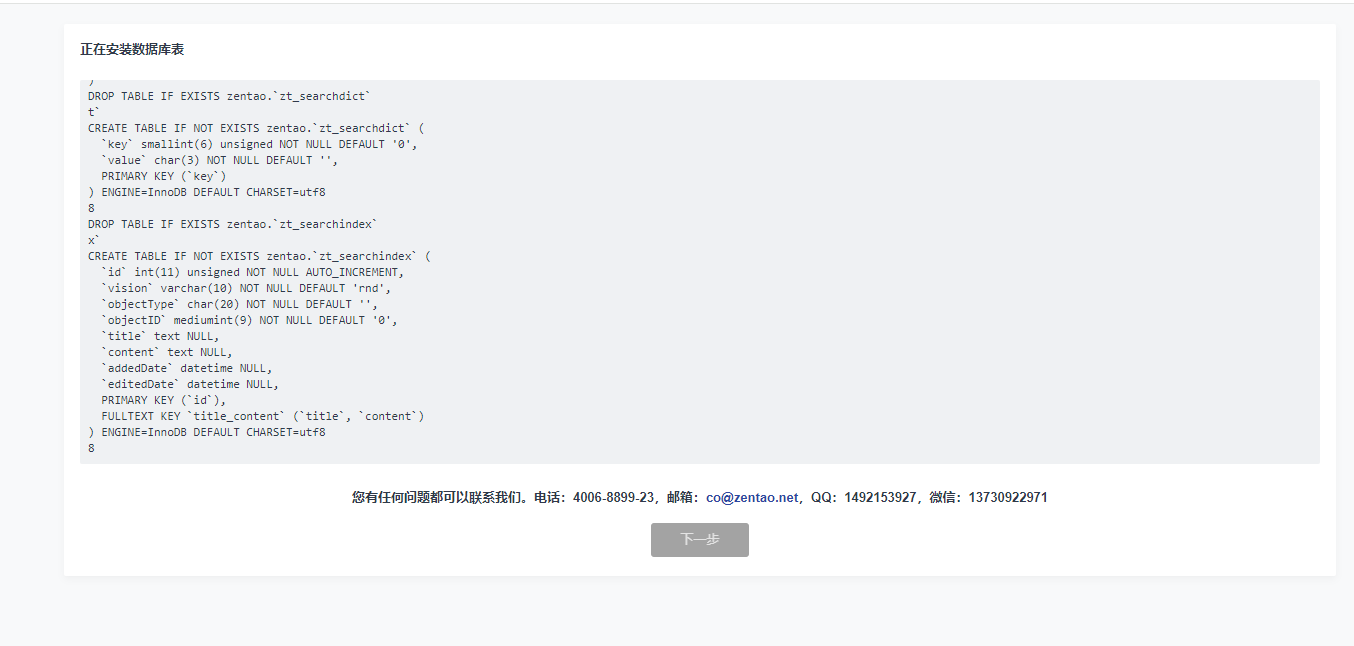The image size is (1354, 646).
Task: Click the `title` text NULL line
Action: (x=160, y=336)
